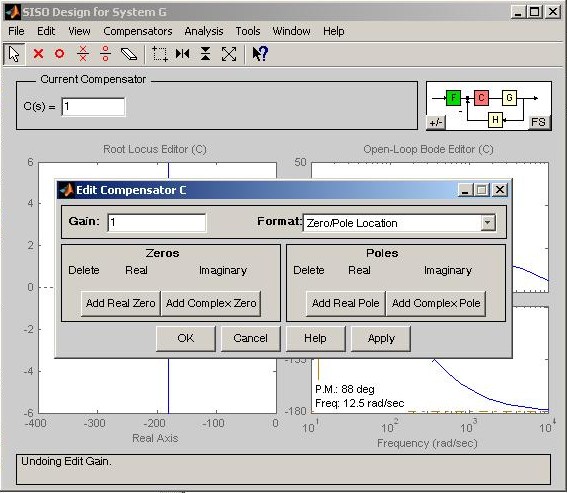Open the Compensators menu

click(x=138, y=31)
